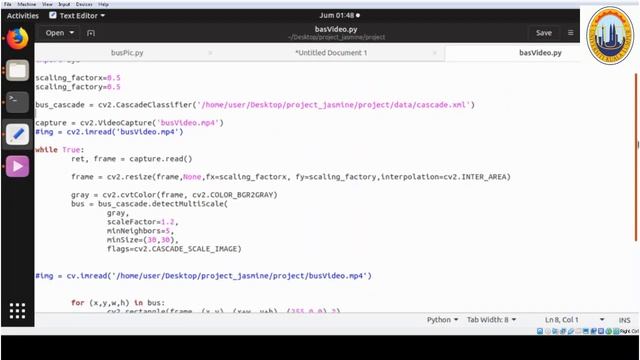Open the Files manager dock icon
Screen dimensions: 640x360
click(17, 70)
